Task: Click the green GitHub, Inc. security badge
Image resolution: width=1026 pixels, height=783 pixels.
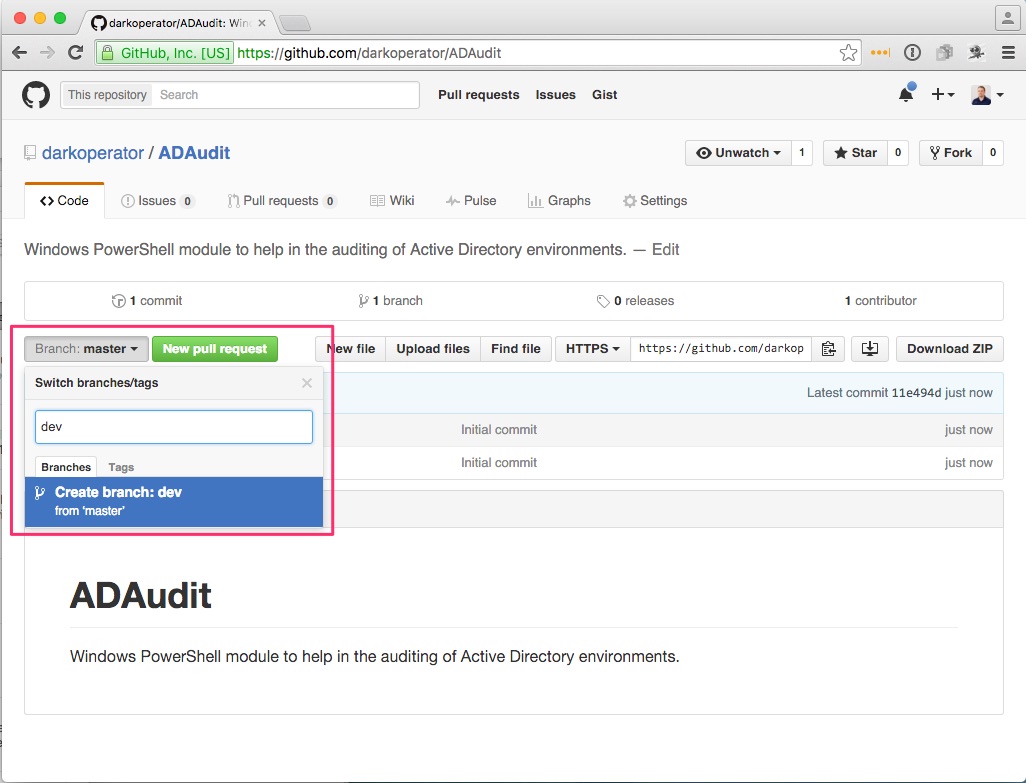Action: tap(166, 53)
